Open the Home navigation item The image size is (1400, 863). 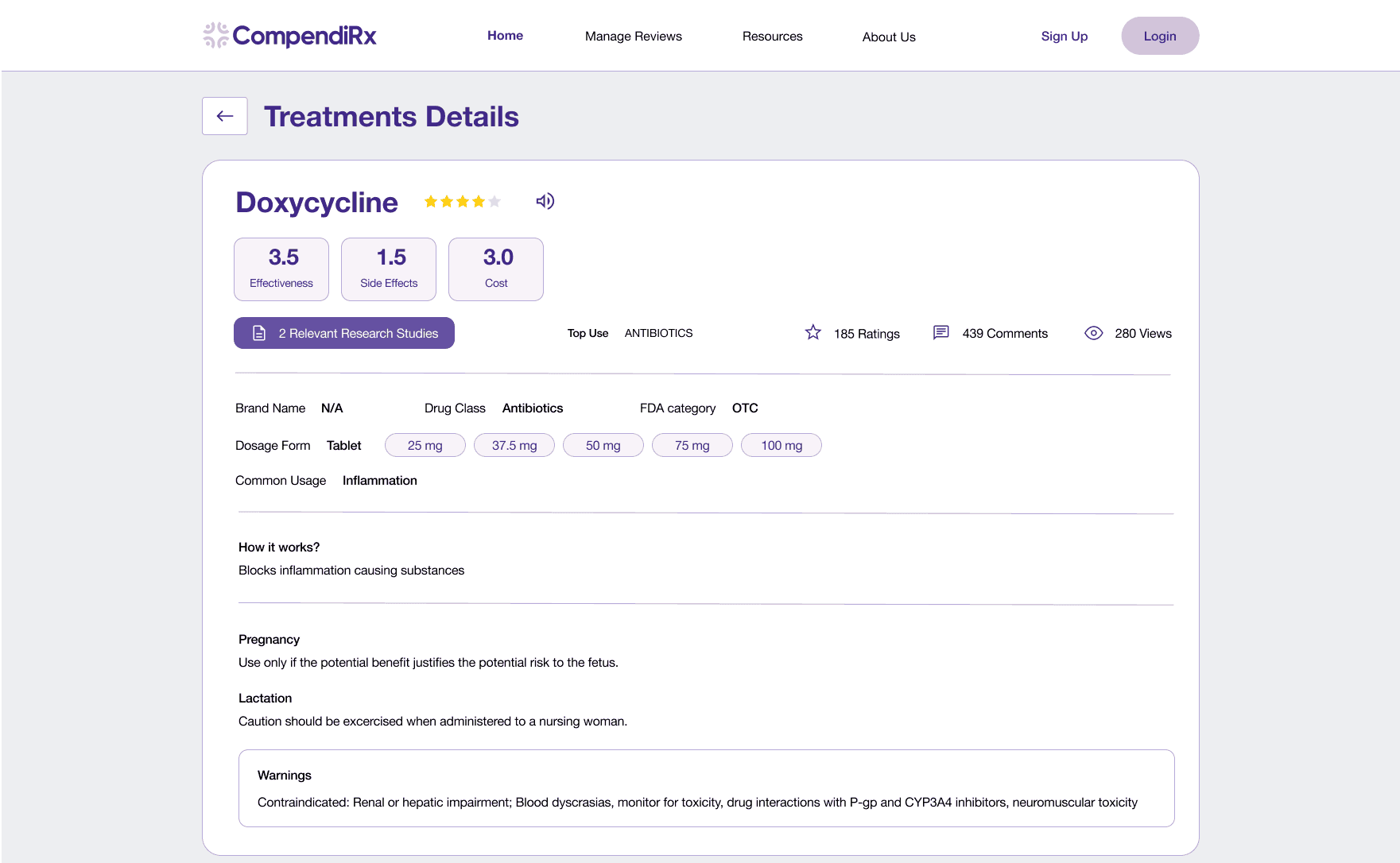[505, 36]
